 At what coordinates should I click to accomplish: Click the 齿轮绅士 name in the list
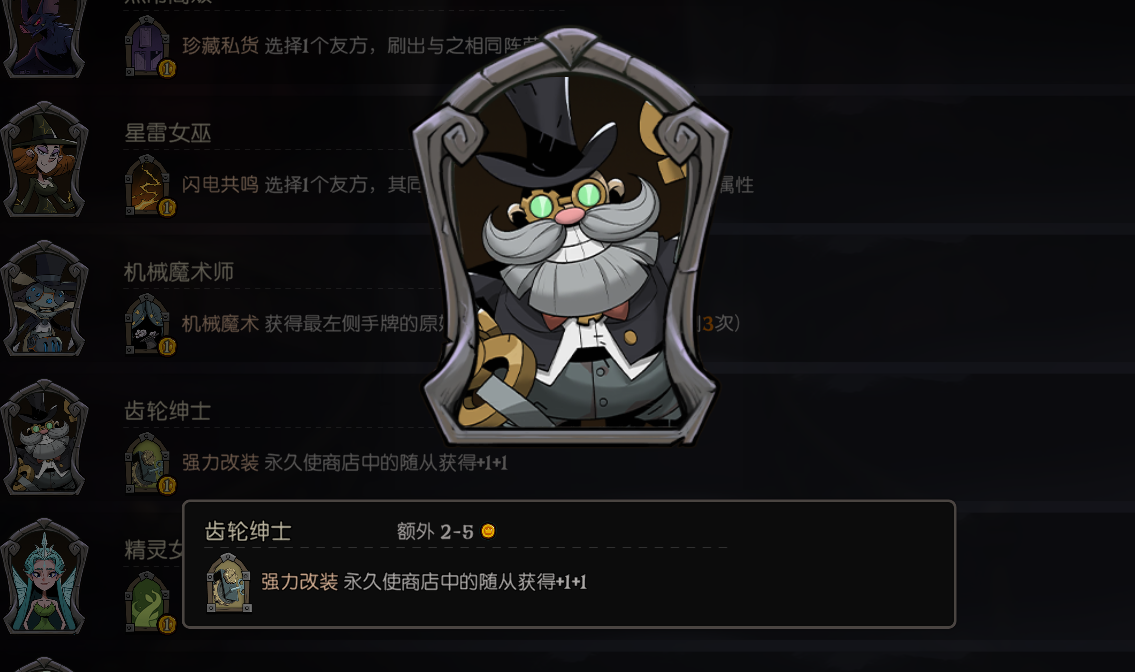(168, 411)
